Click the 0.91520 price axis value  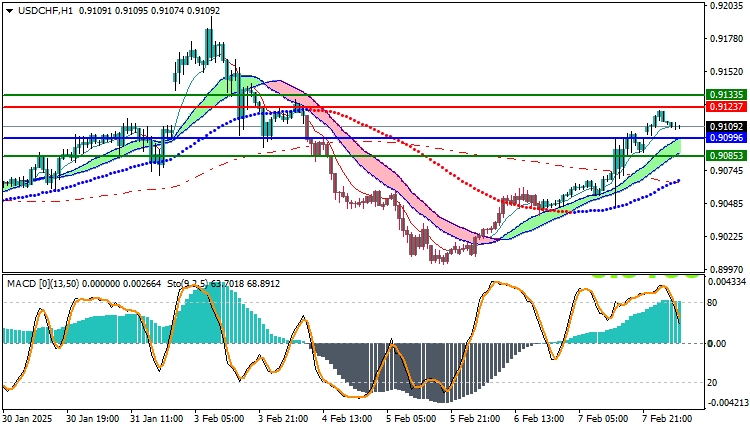[x=727, y=72]
